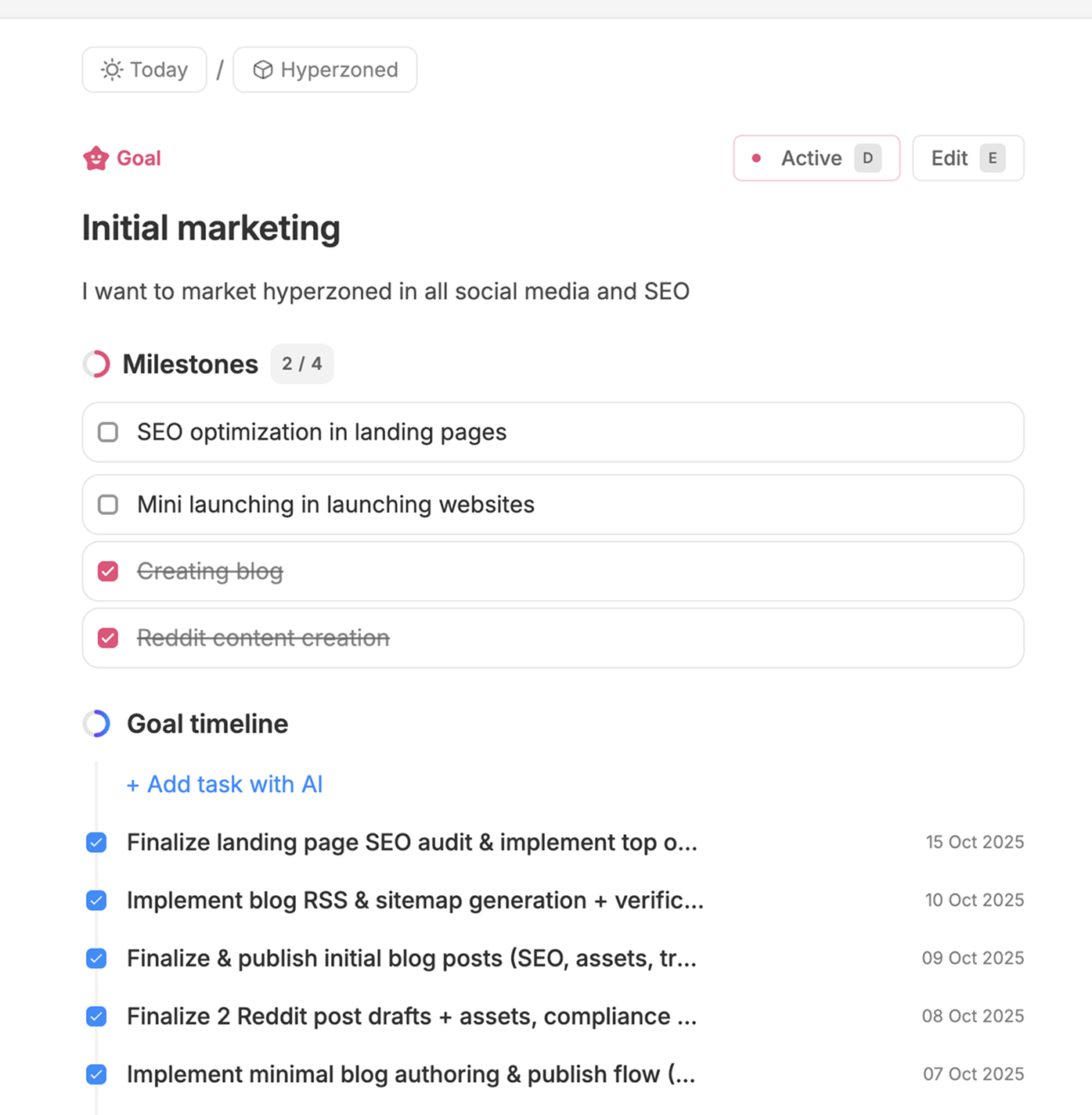Screen dimensions: 1092x1115
Task: Select the pink Goal star icon
Action: coord(96,157)
